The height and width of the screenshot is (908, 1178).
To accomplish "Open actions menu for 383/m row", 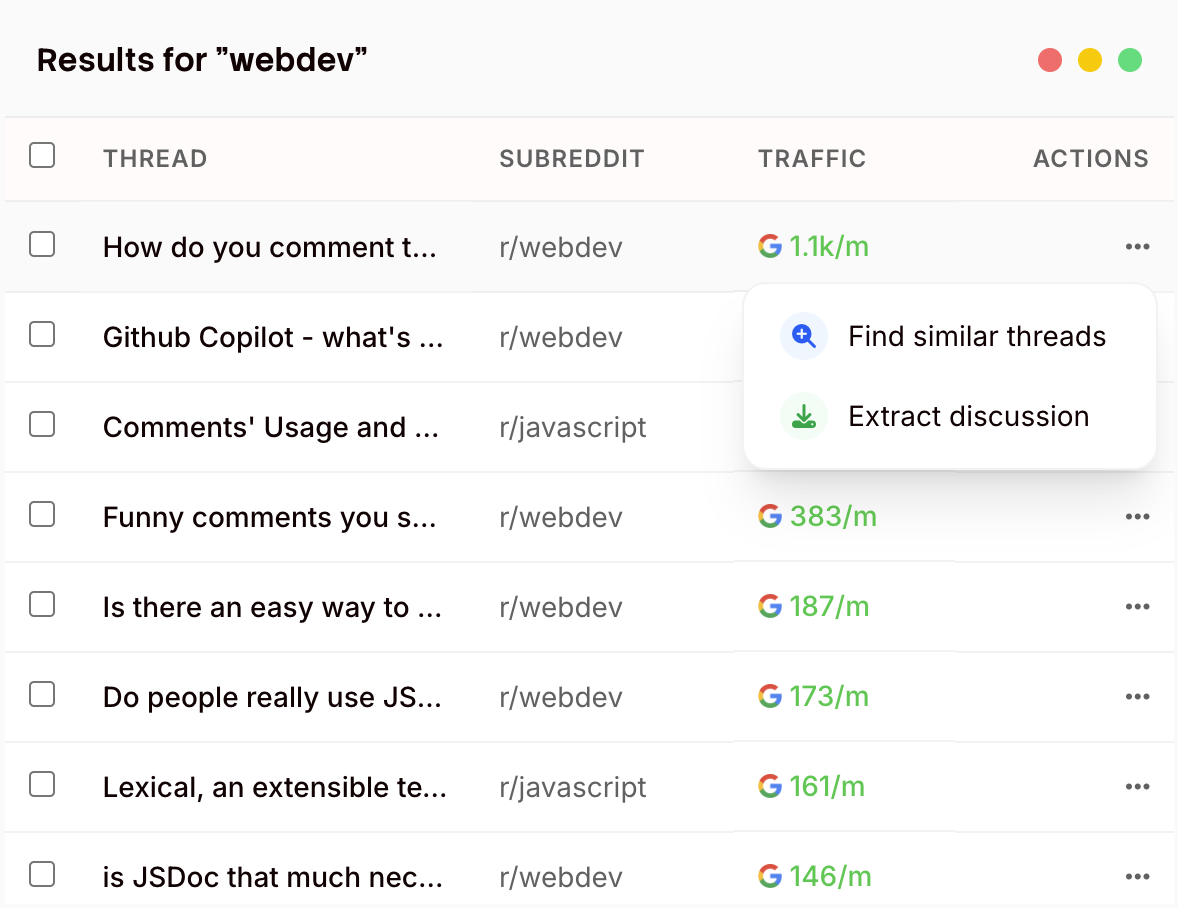I will point(1137,517).
